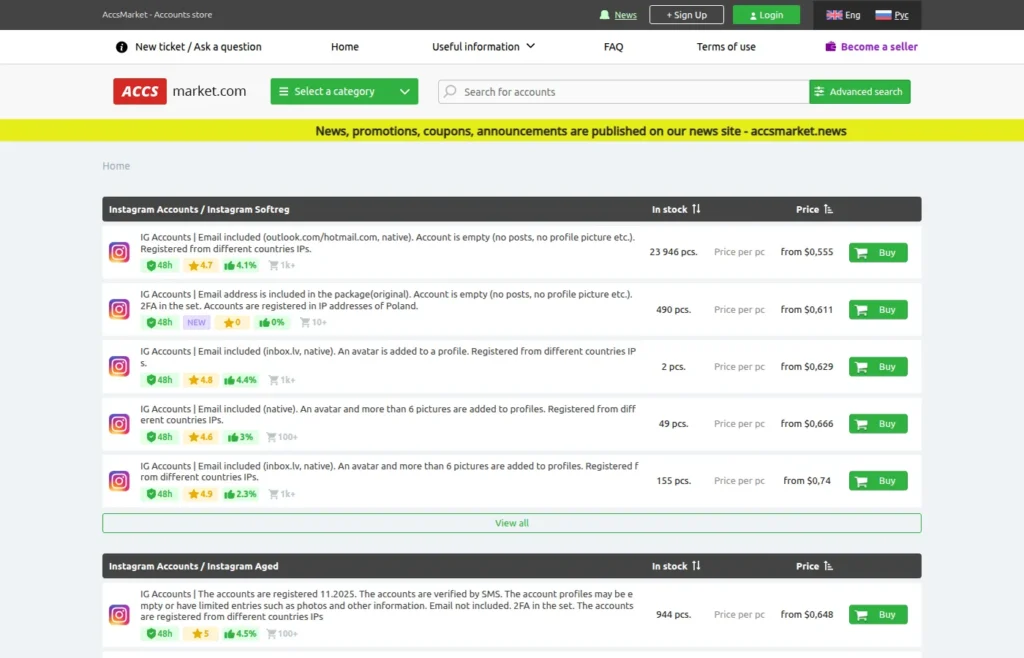Click Instagram icon of 155 pcs. listing

[x=119, y=480]
